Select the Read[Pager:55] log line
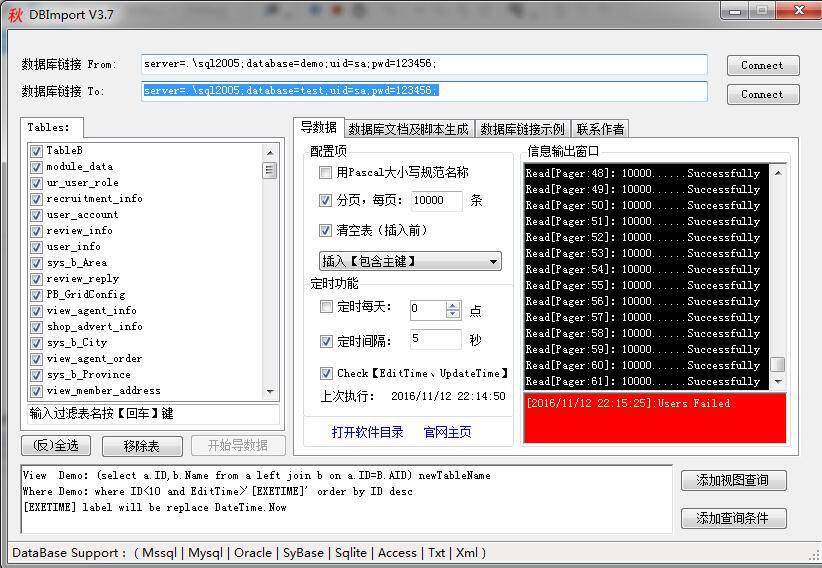Image resolution: width=822 pixels, height=568 pixels. 643,285
